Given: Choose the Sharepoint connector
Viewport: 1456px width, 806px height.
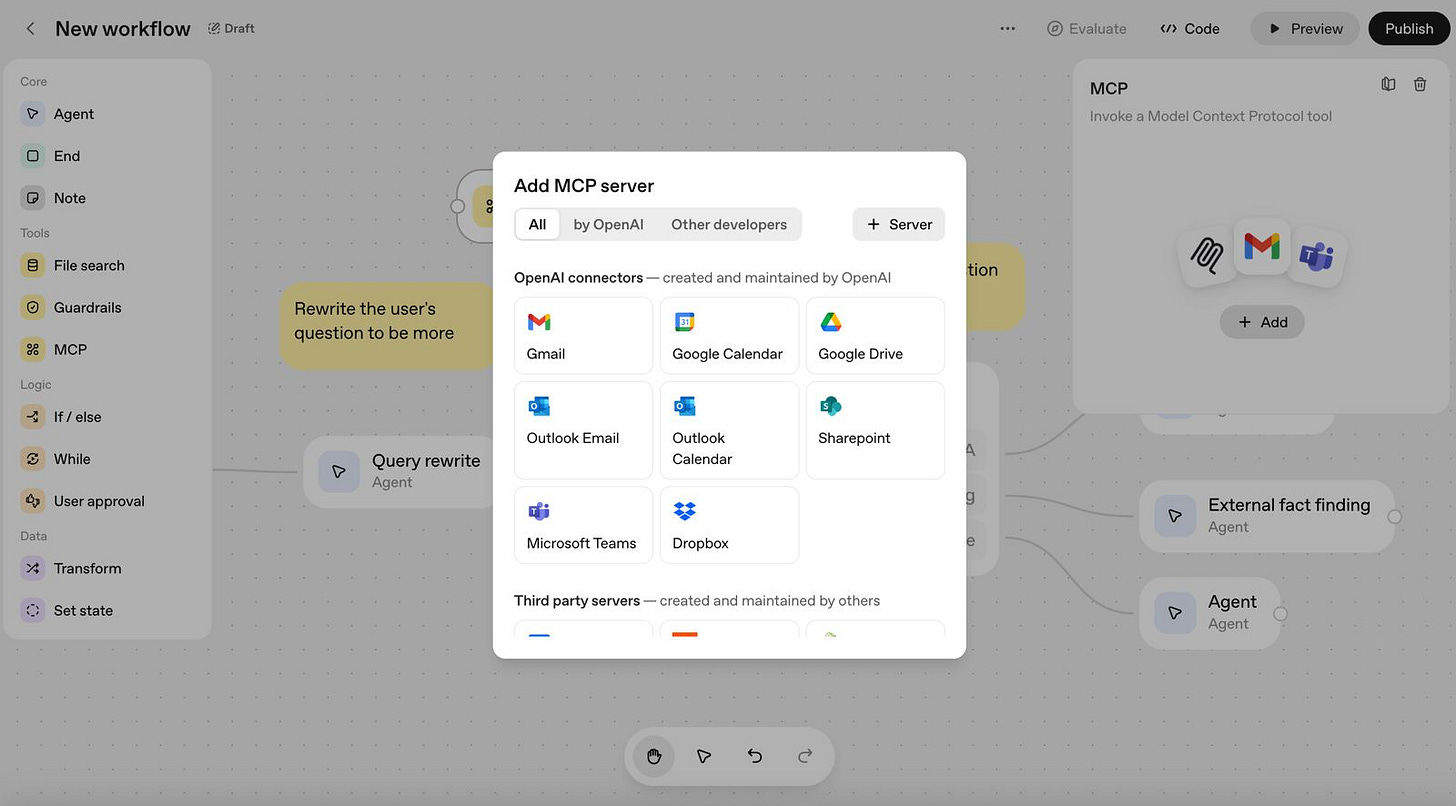Looking at the screenshot, I should point(875,430).
